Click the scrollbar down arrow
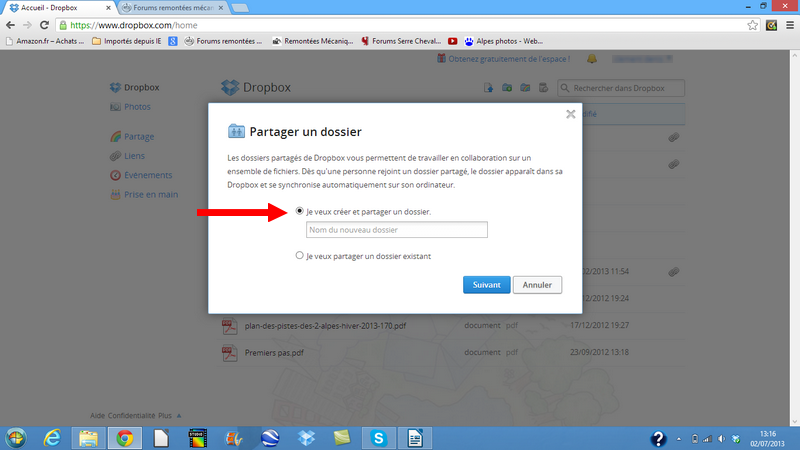Image resolution: width=800 pixels, height=450 pixels. click(795, 422)
